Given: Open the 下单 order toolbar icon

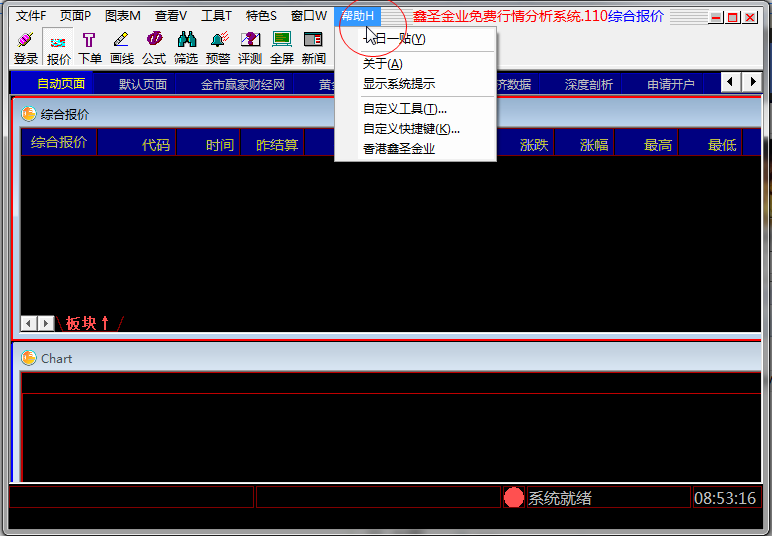Looking at the screenshot, I should pyautogui.click(x=90, y=48).
